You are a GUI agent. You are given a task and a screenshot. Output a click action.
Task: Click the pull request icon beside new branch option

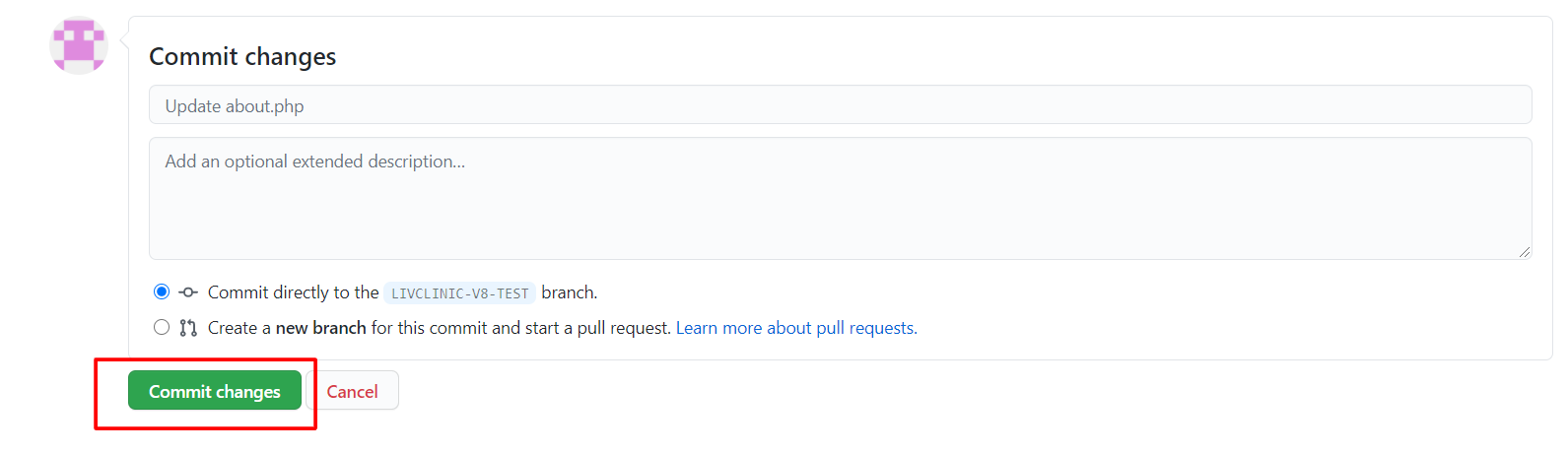click(x=188, y=328)
